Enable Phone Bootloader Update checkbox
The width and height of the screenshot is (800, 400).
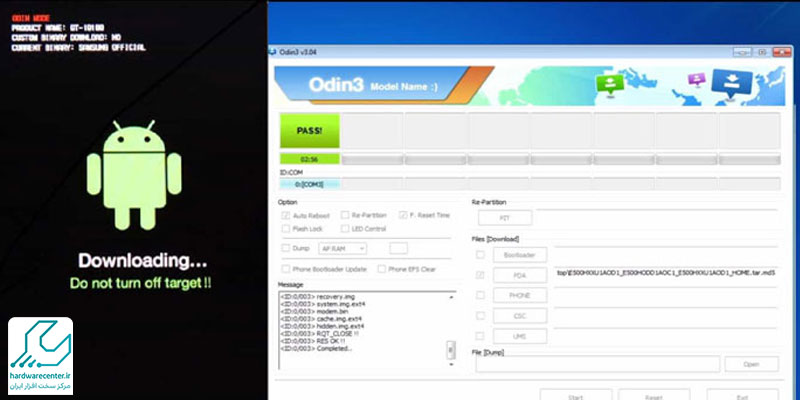pos(286,269)
